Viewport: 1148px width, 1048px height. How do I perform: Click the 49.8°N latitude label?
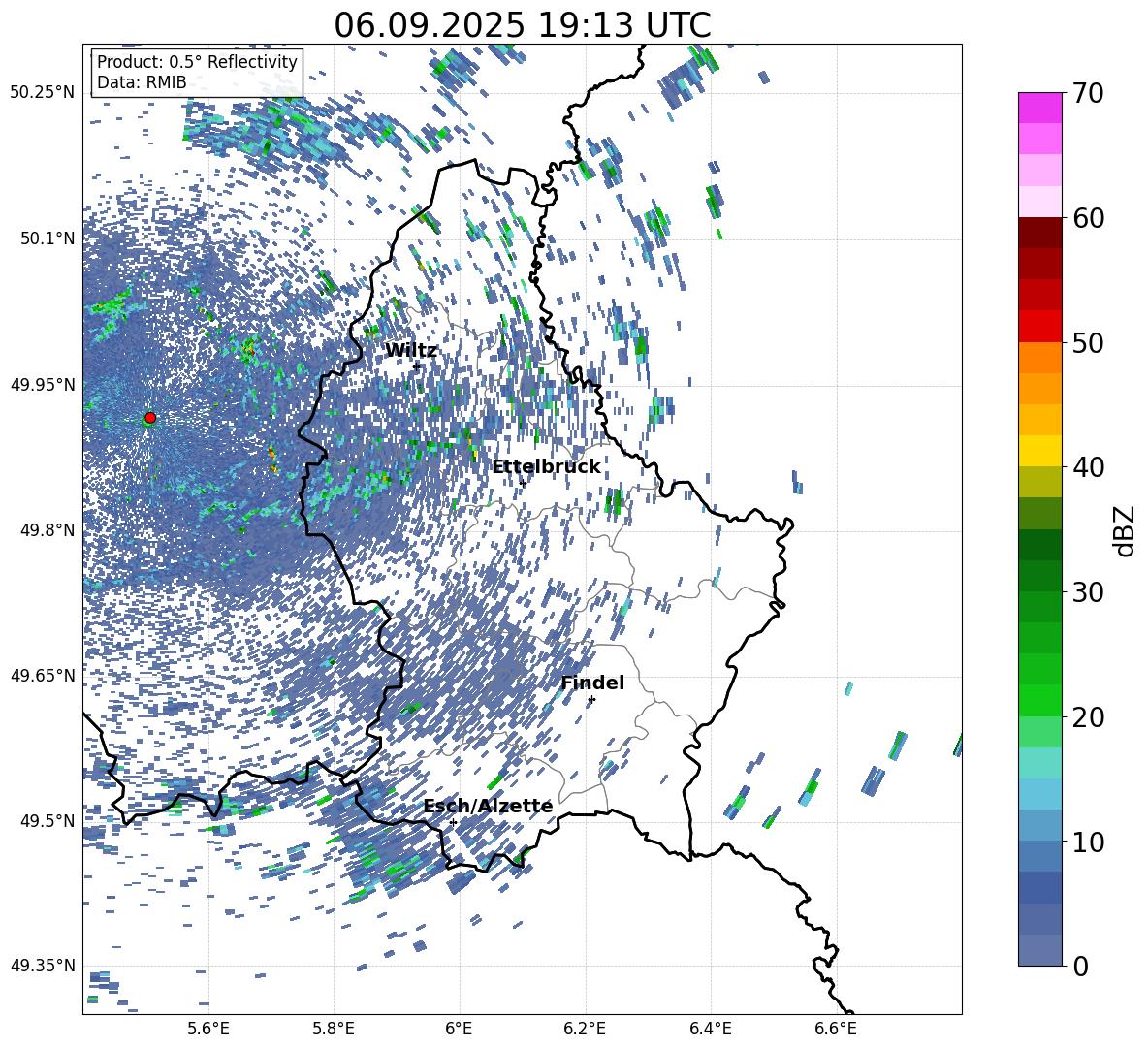[48, 530]
